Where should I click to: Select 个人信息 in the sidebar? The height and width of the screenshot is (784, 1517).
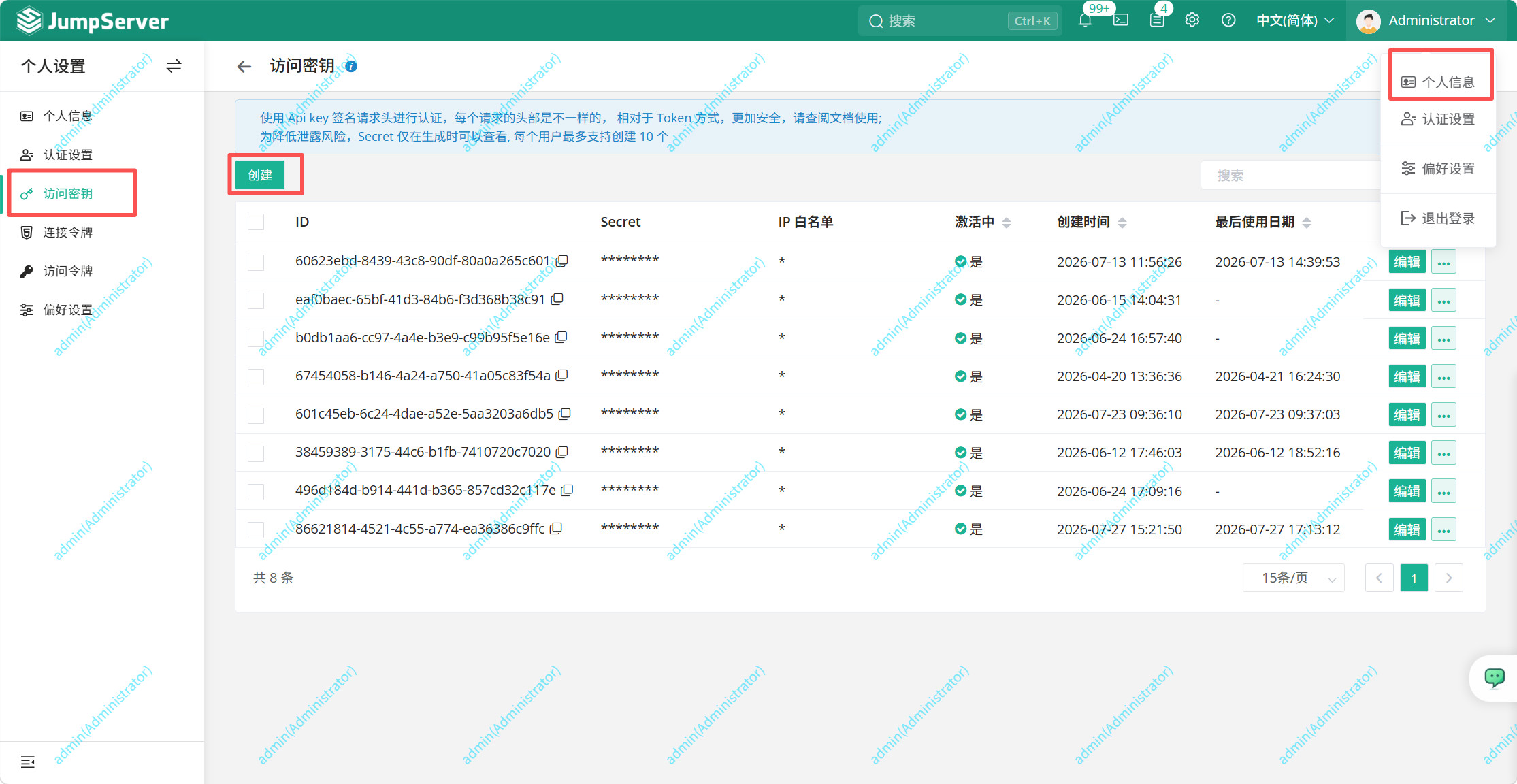click(x=102, y=116)
